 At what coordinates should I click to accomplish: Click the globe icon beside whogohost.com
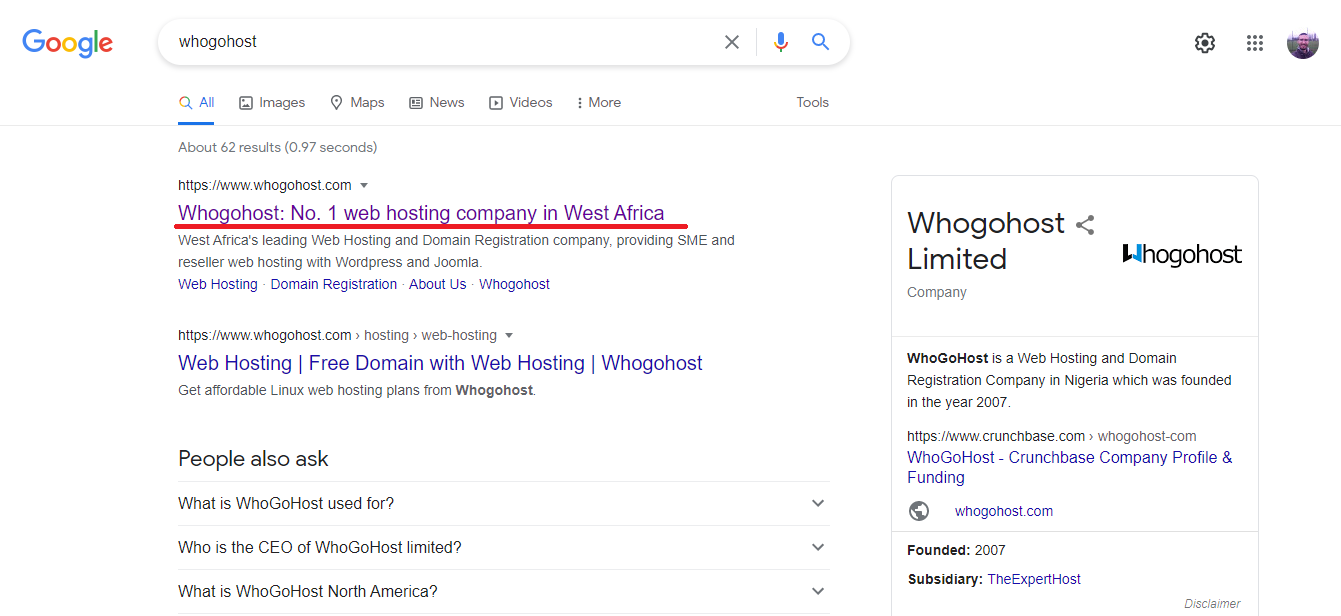click(x=919, y=511)
